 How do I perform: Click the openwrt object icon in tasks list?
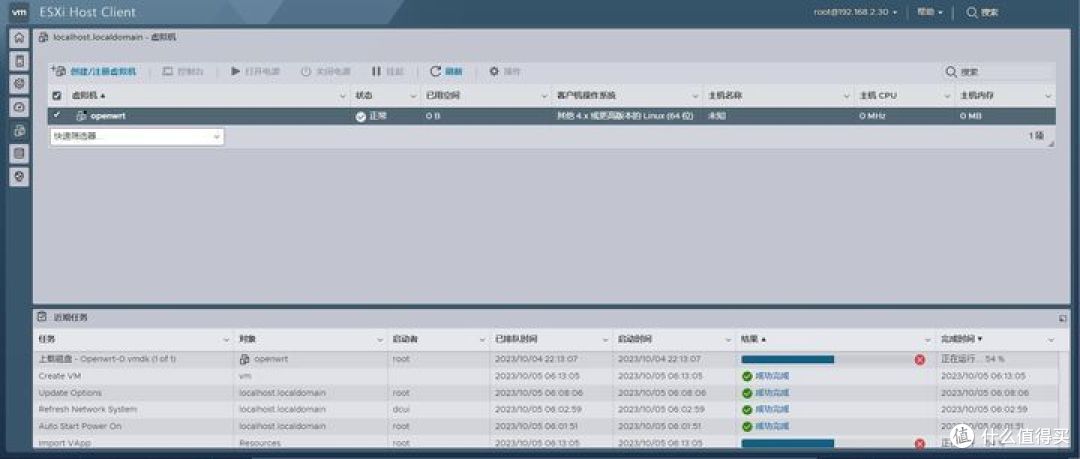[x=244, y=359]
